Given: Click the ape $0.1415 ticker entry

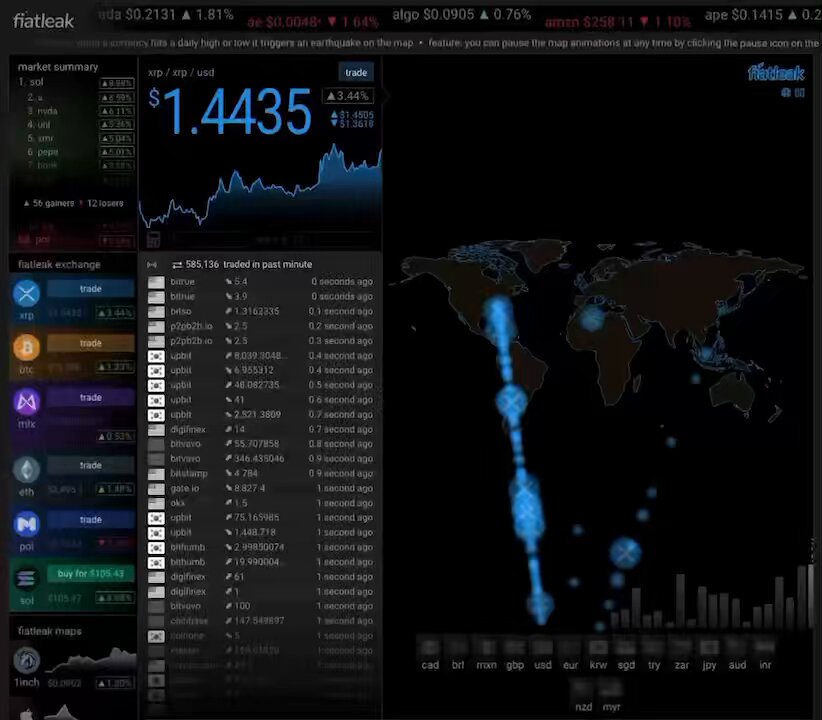Looking at the screenshot, I should point(763,15).
